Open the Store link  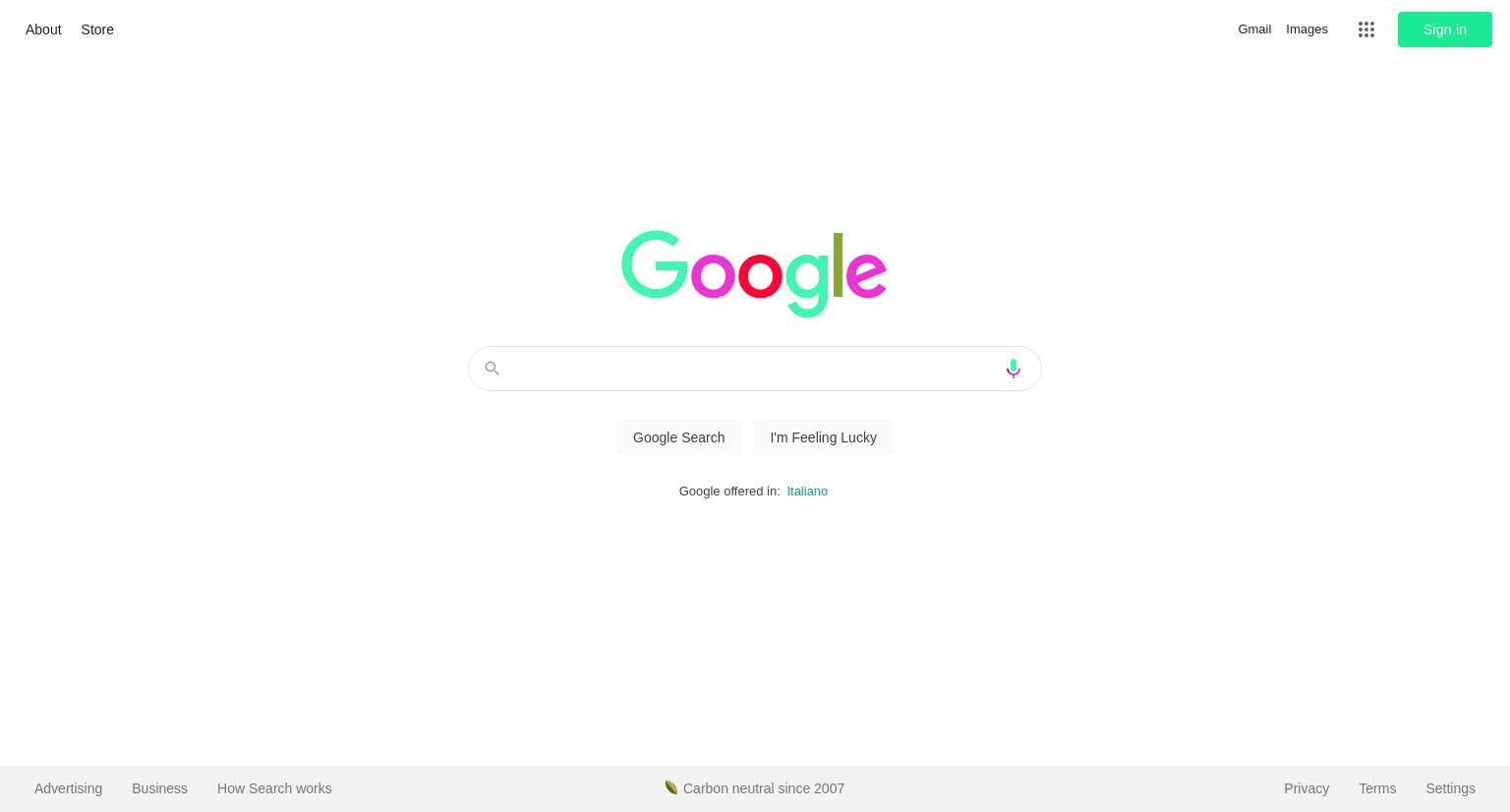click(x=97, y=29)
